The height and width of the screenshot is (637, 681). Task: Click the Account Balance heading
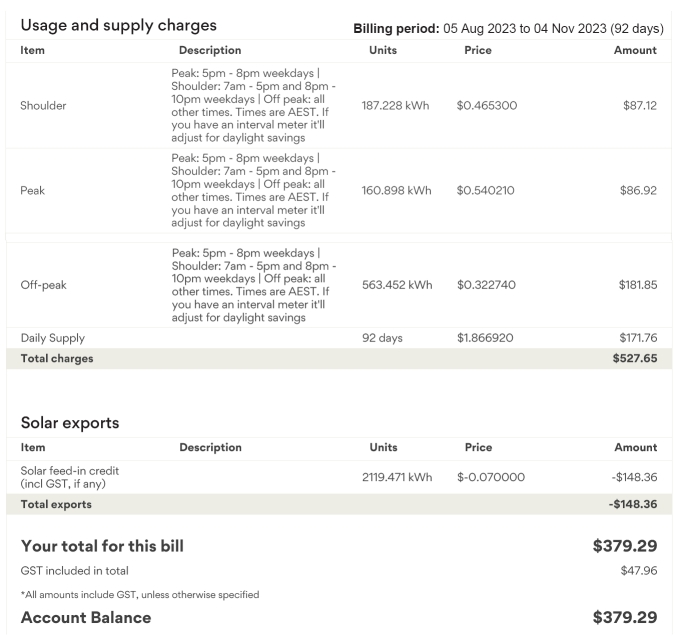point(86,618)
